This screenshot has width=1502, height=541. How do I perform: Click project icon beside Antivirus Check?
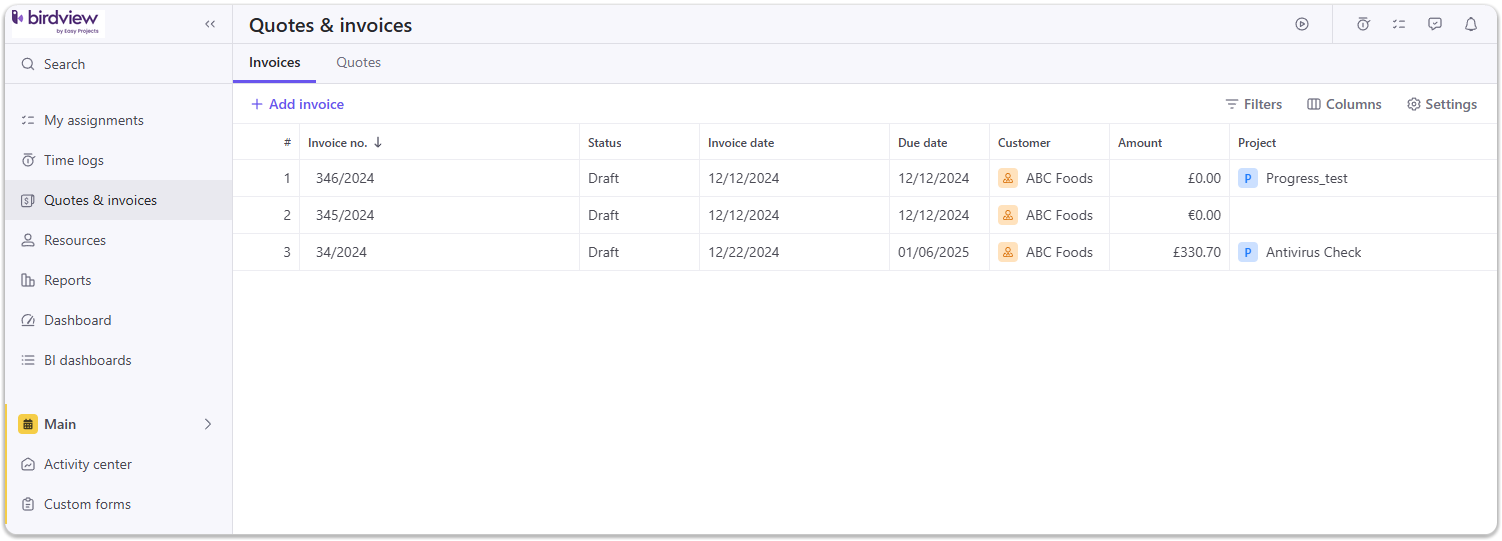tap(1248, 252)
